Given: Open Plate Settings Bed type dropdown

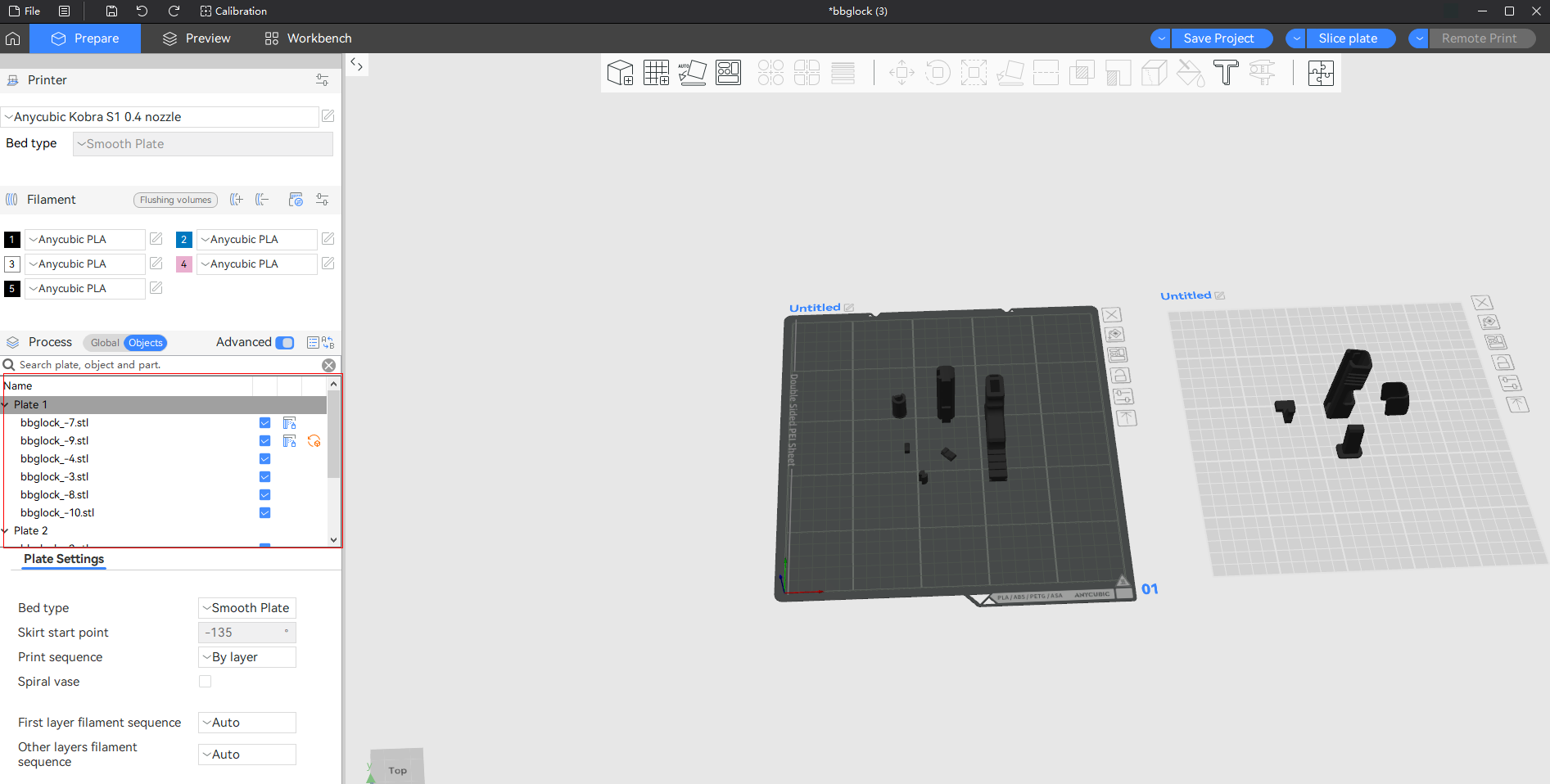Looking at the screenshot, I should 246,608.
